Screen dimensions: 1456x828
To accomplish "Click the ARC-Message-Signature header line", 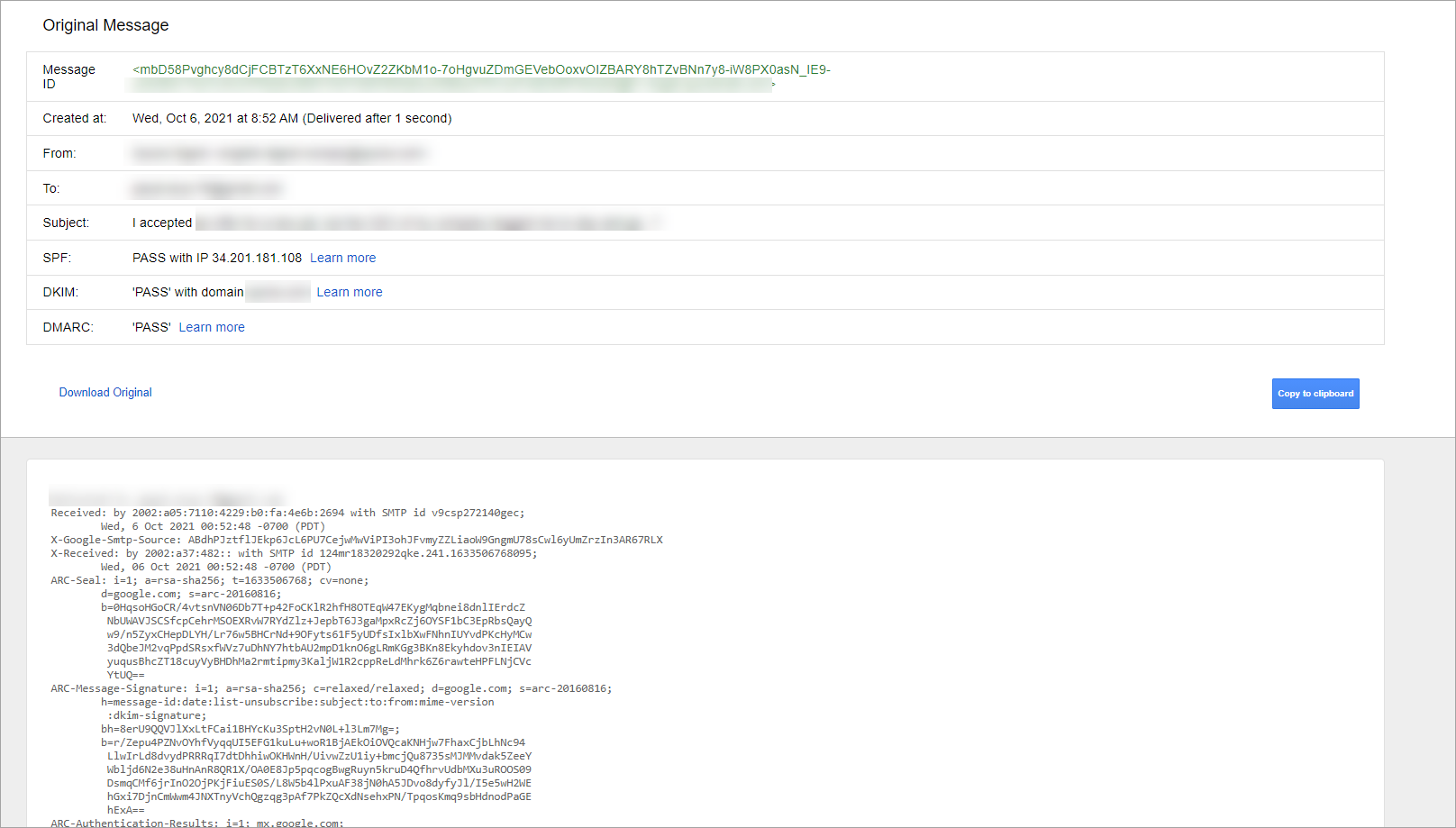I will pos(331,688).
